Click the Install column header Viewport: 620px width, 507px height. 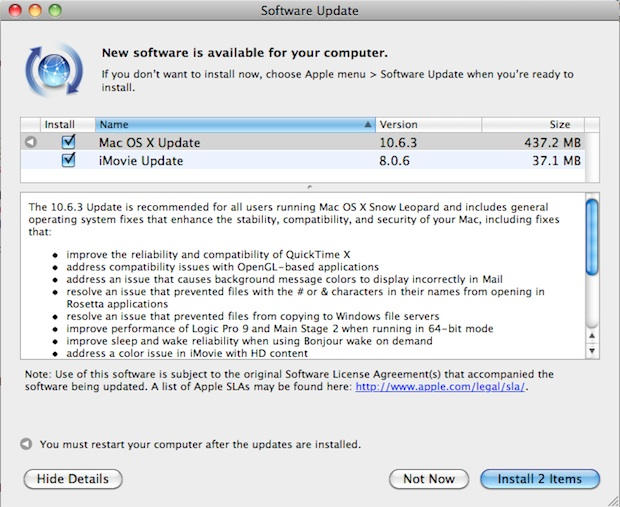(x=59, y=125)
